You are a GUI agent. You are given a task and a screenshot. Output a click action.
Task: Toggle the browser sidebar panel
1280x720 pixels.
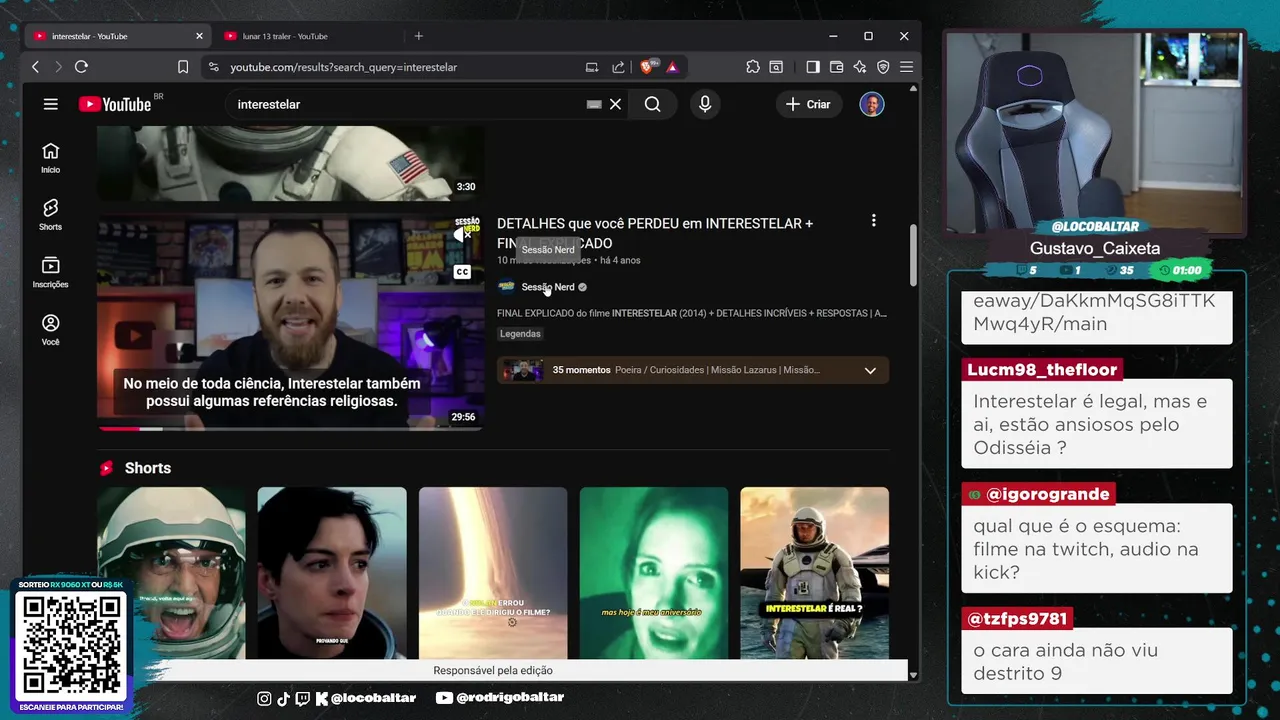point(813,67)
